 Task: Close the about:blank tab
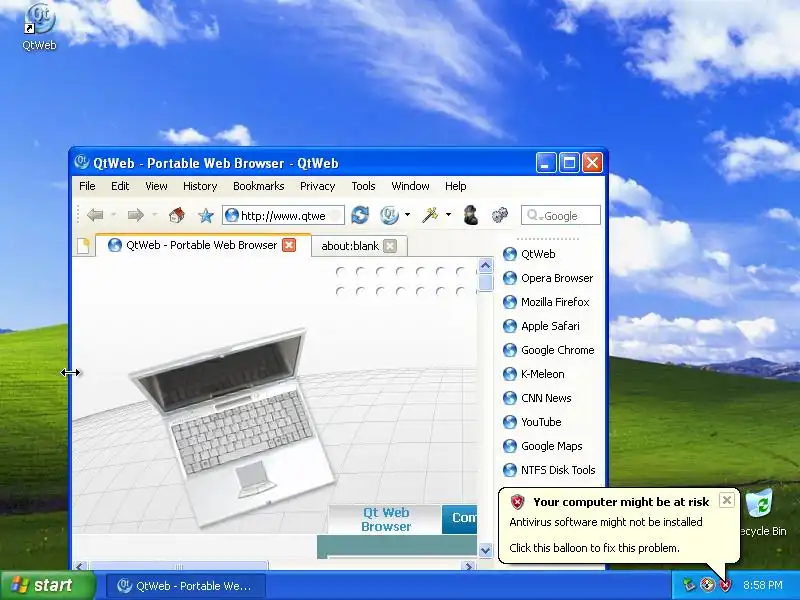390,246
